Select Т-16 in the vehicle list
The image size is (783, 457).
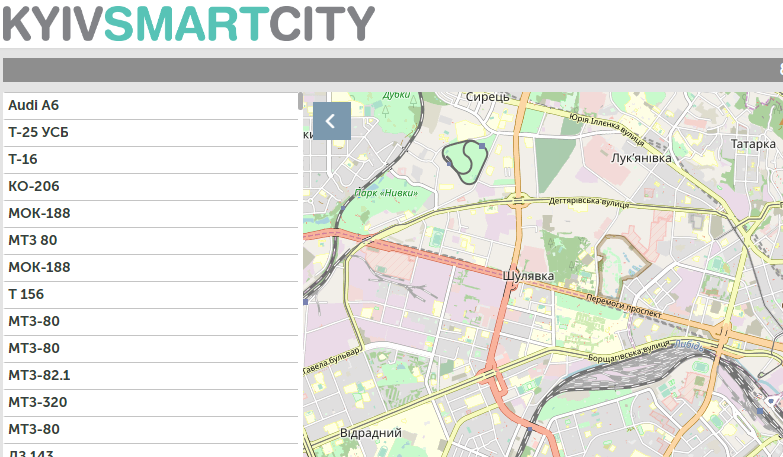(x=151, y=160)
